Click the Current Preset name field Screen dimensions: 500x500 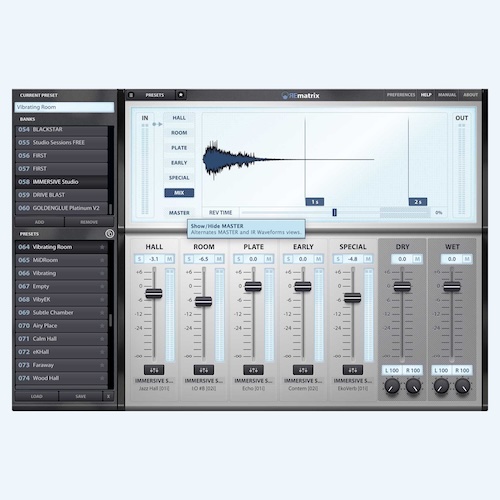(x=64, y=107)
